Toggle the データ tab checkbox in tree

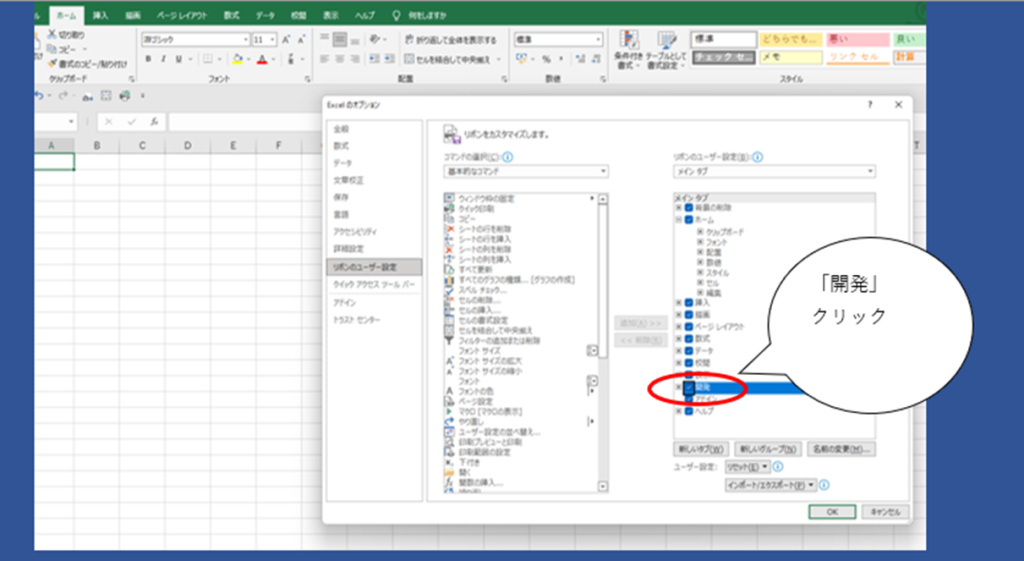[688, 351]
